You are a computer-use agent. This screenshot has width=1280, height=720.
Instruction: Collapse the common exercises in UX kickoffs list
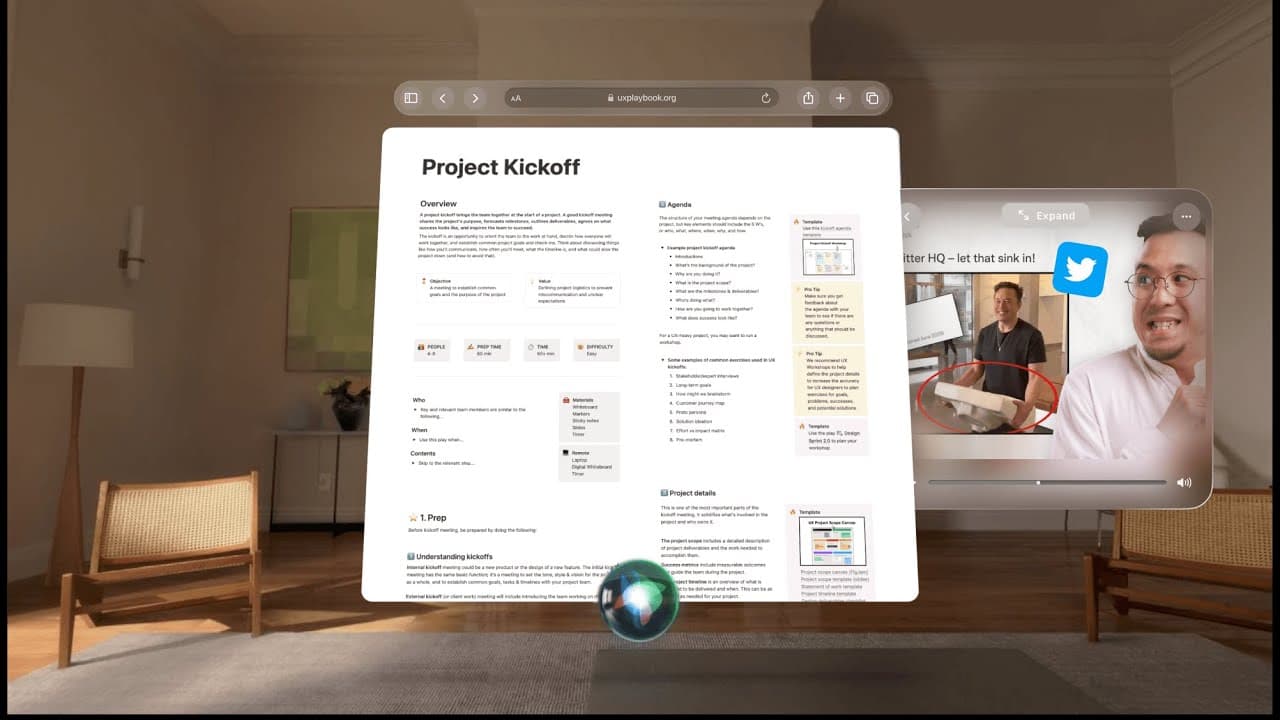[x=662, y=359]
